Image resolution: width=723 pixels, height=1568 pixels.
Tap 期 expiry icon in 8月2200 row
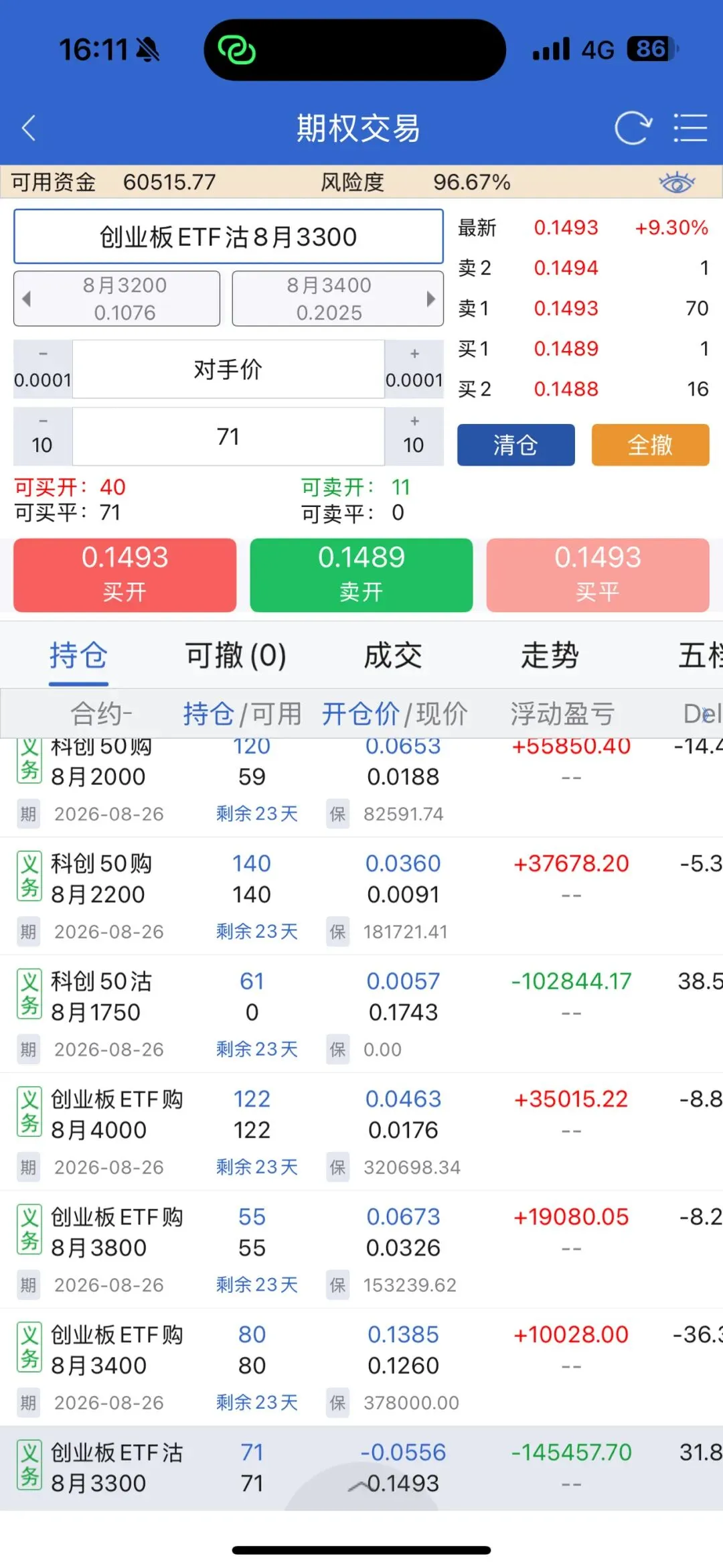click(28, 932)
